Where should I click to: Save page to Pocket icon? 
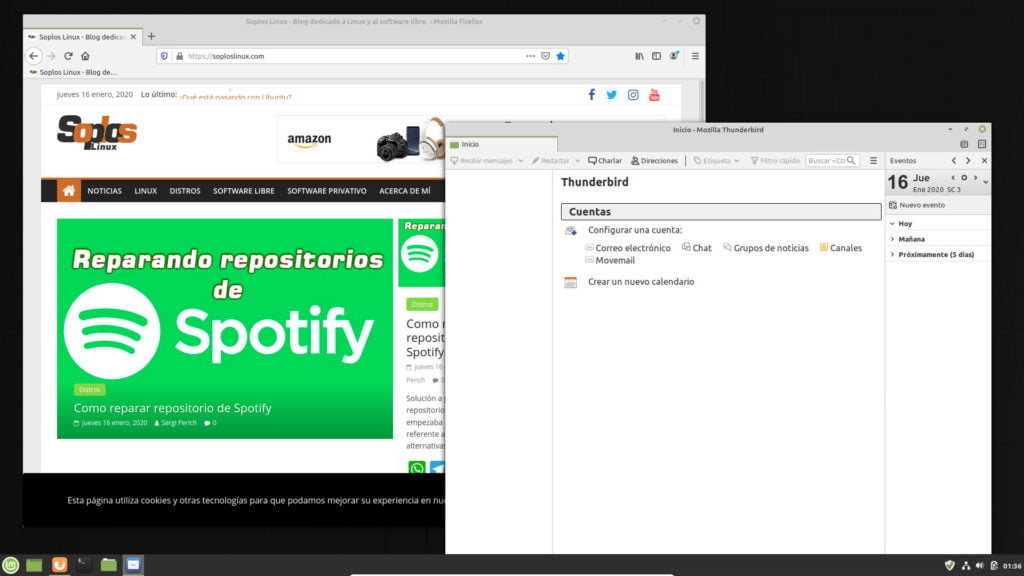[x=545, y=56]
